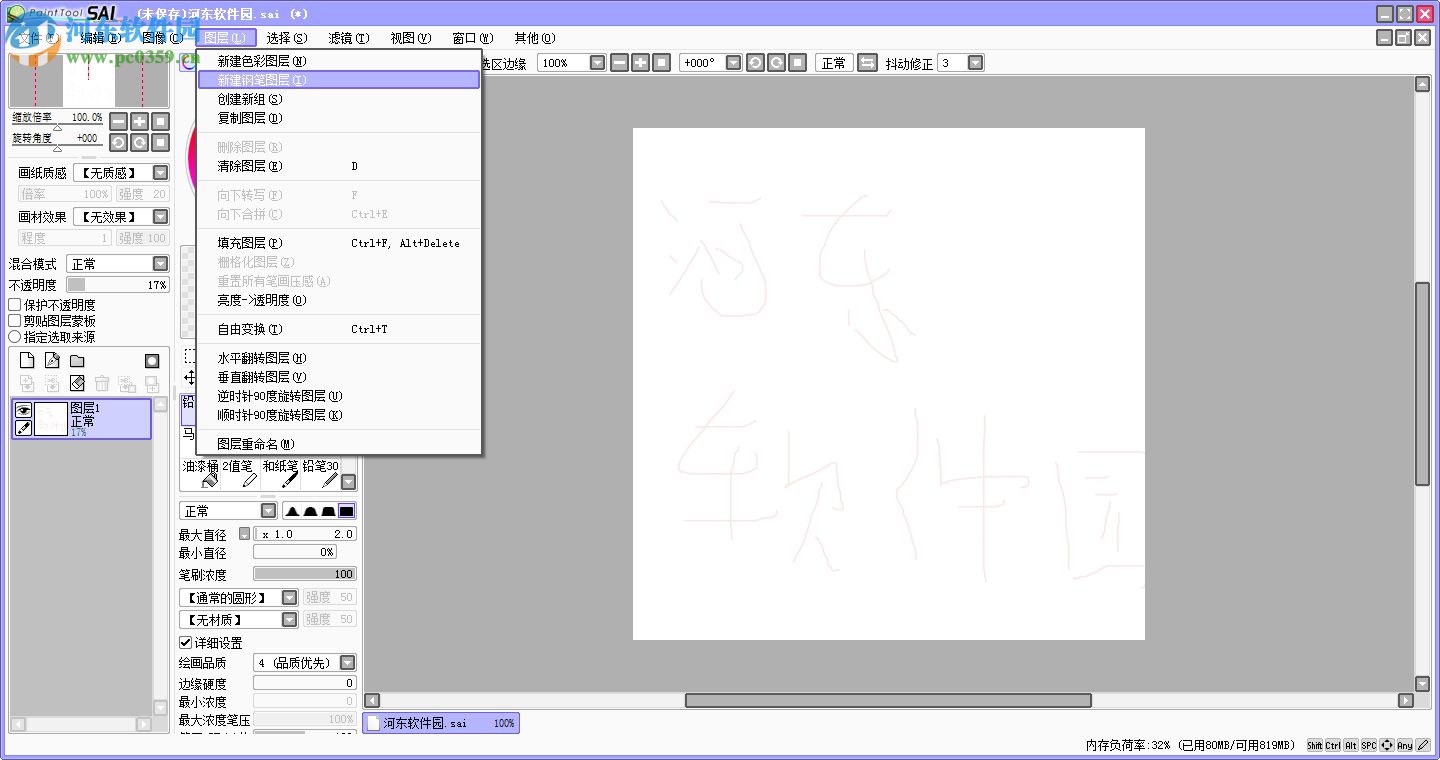Rotate view counterclockwise in navigator

click(118, 142)
